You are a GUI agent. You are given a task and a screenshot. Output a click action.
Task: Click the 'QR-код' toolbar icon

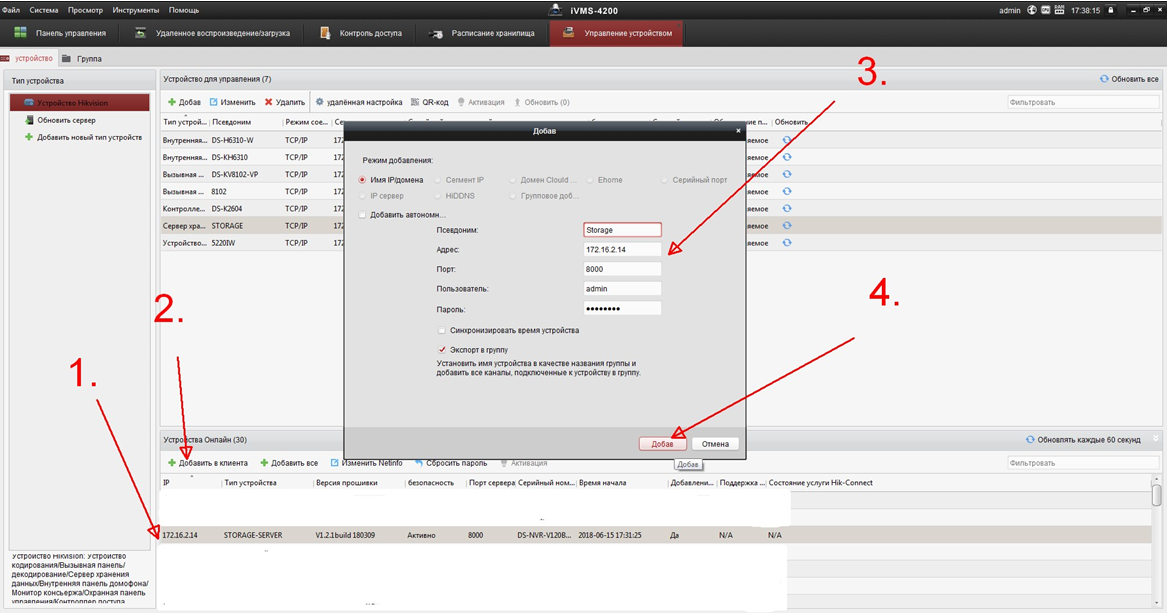415,102
